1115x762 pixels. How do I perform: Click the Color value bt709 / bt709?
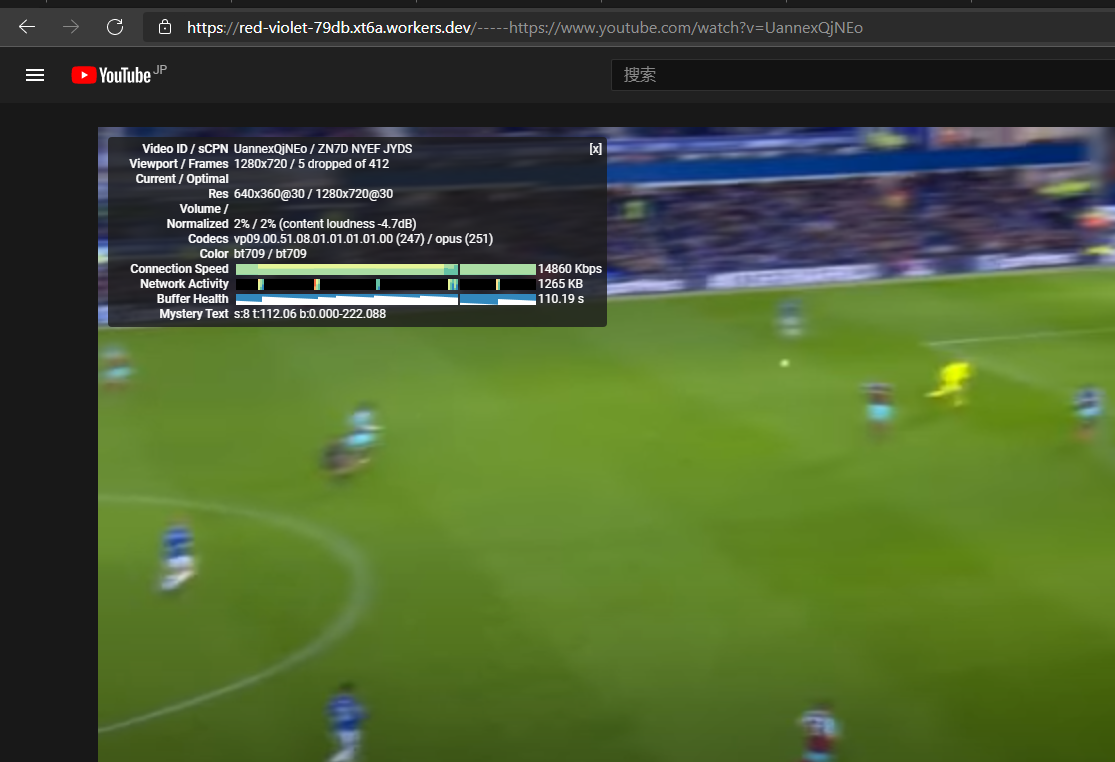coord(270,254)
